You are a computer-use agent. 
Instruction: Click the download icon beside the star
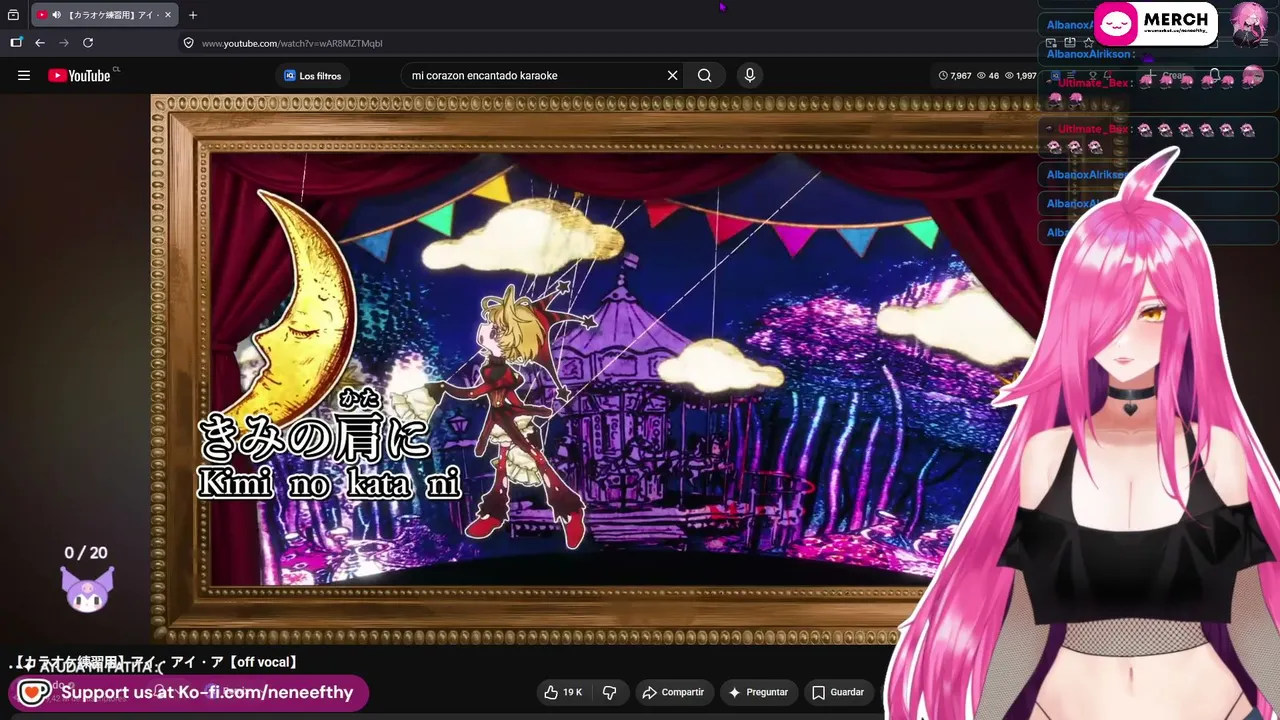1070,43
